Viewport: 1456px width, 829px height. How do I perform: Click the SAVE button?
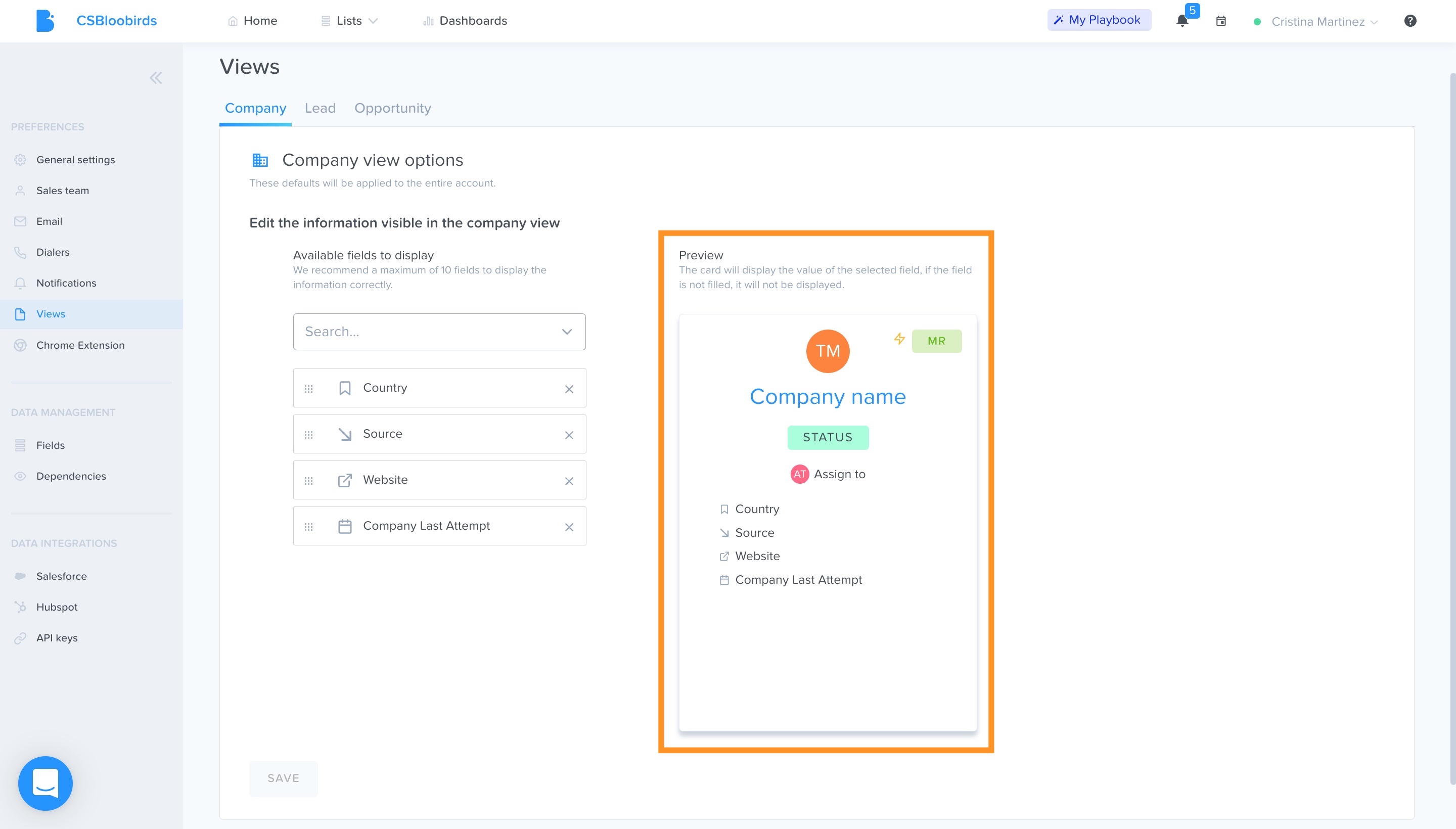[x=283, y=778]
